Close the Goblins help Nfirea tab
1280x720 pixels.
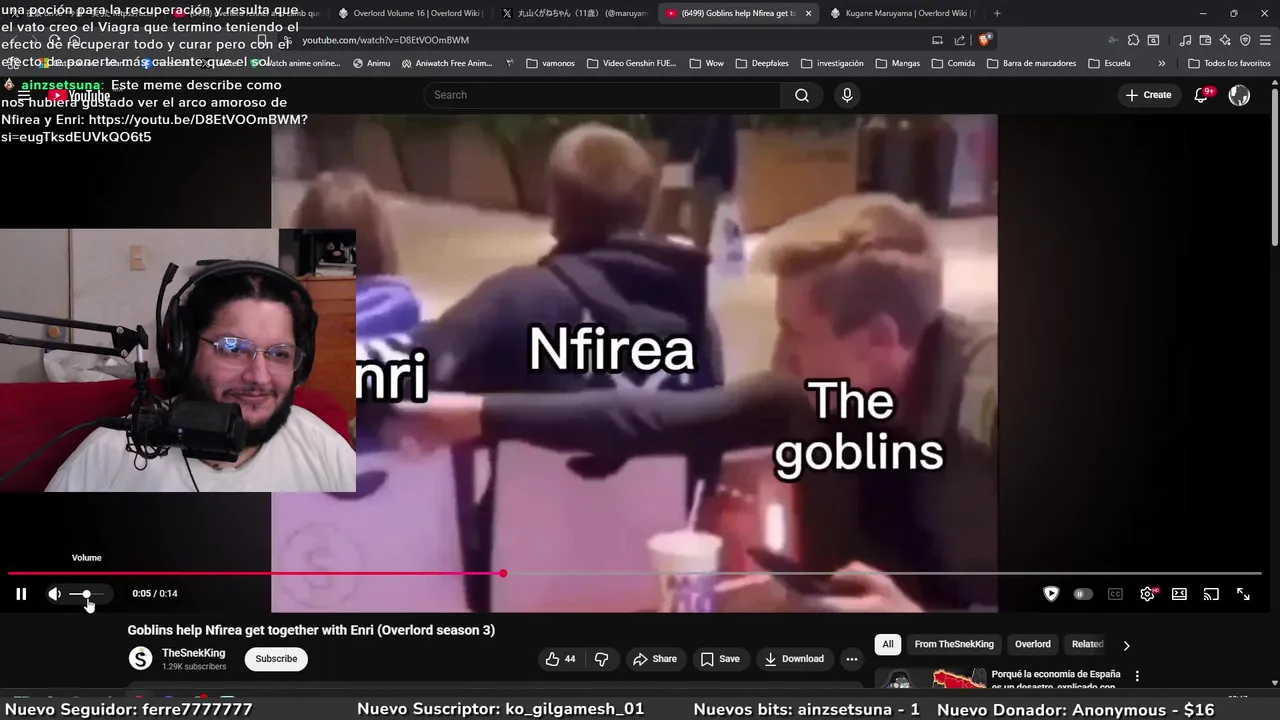point(808,13)
